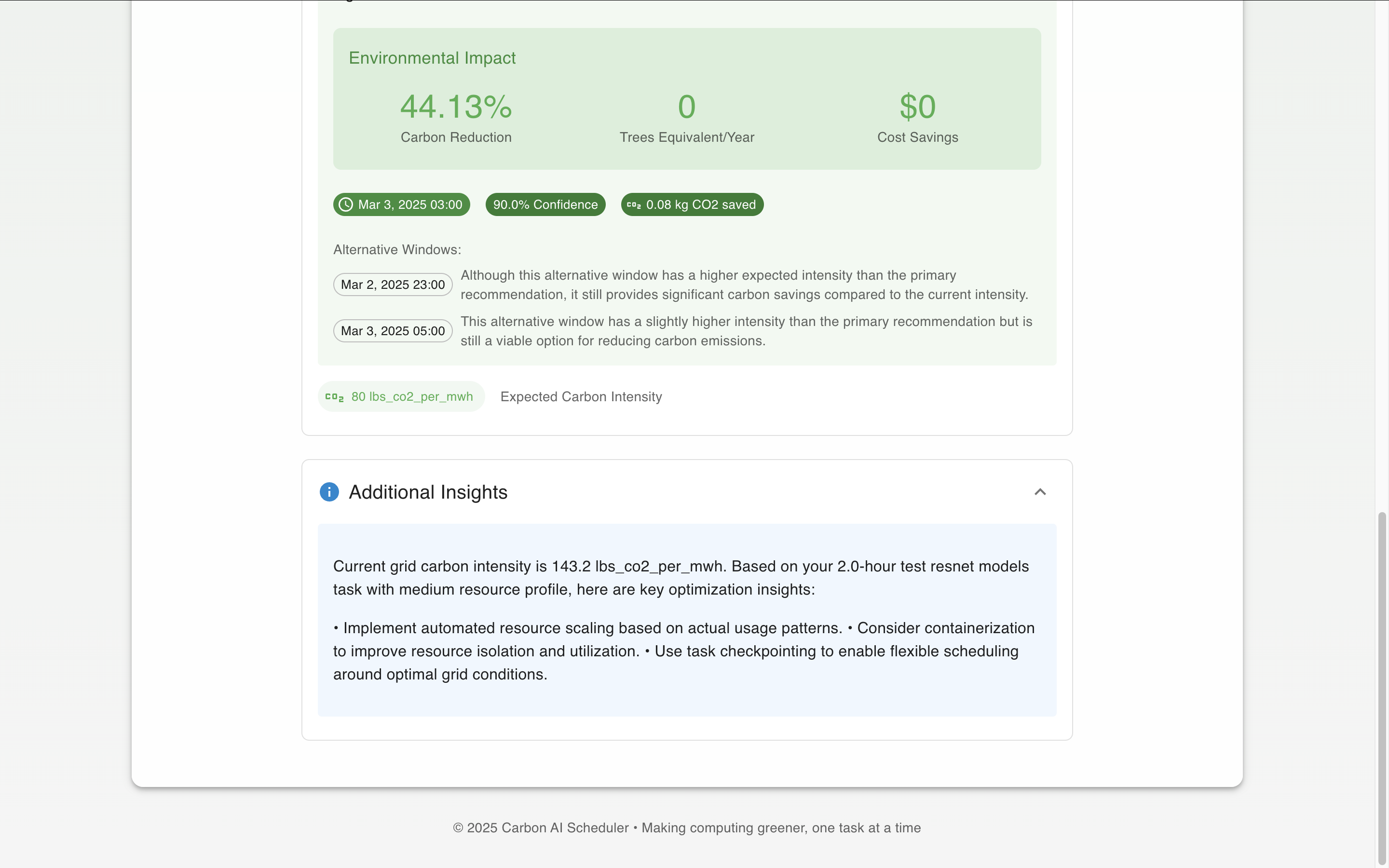The width and height of the screenshot is (1389, 868).
Task: Click the $0 Cost Savings value
Action: pyautogui.click(x=917, y=107)
